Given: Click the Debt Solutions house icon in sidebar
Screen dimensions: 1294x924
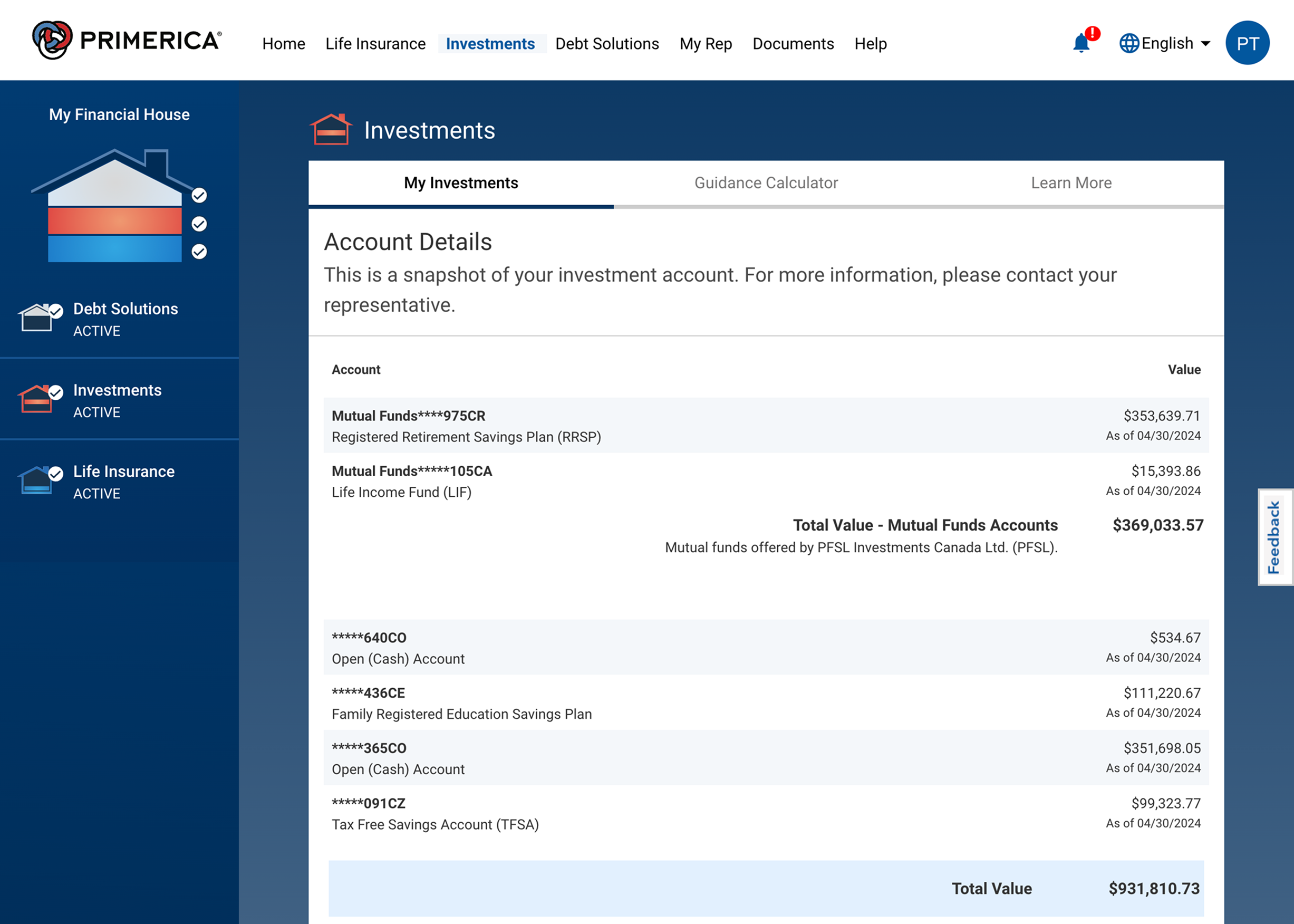Looking at the screenshot, I should tap(37, 317).
